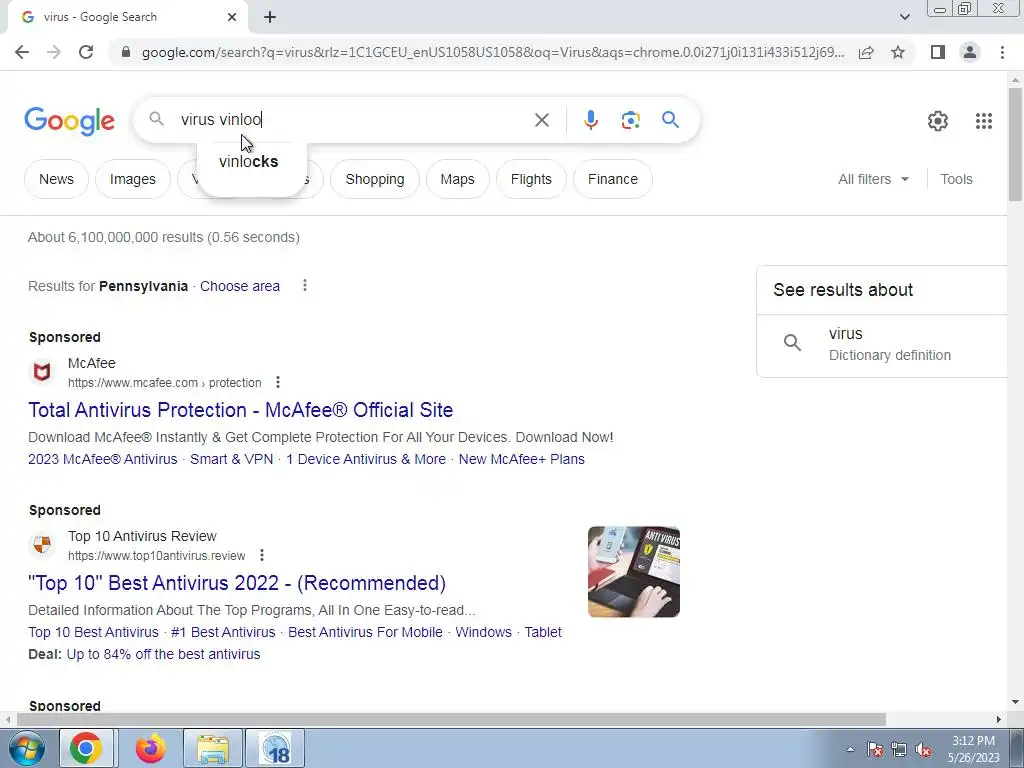Open the Chrome side panel
Screen dimensions: 1024x768
pos(938,52)
